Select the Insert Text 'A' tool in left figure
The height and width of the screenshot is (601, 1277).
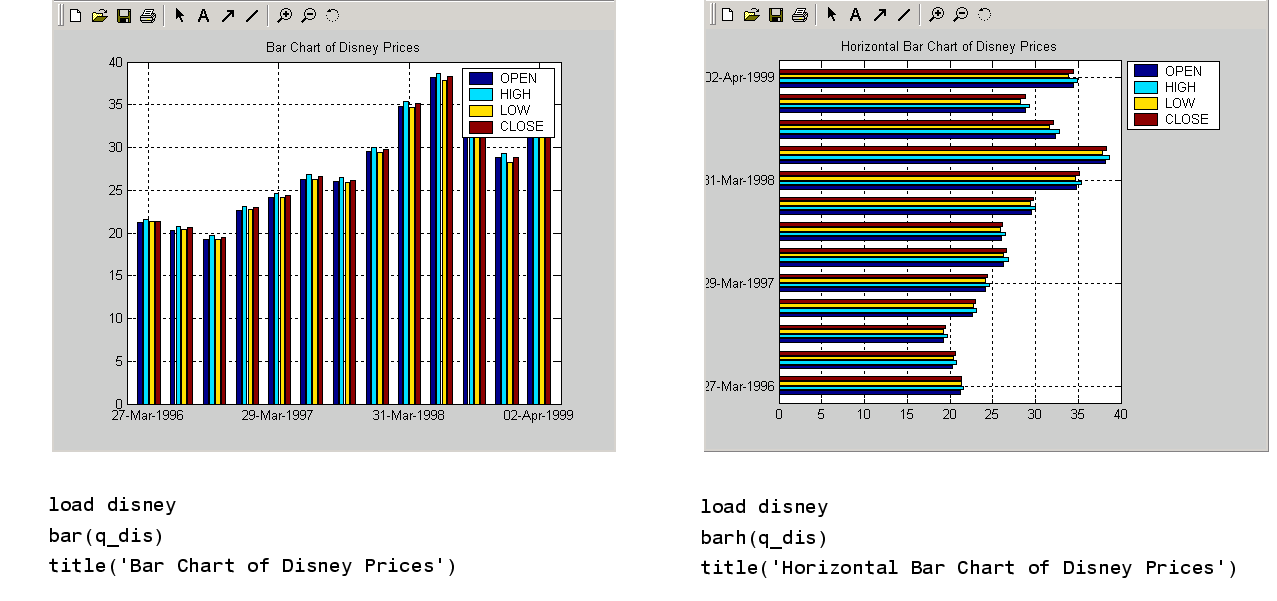(x=204, y=15)
